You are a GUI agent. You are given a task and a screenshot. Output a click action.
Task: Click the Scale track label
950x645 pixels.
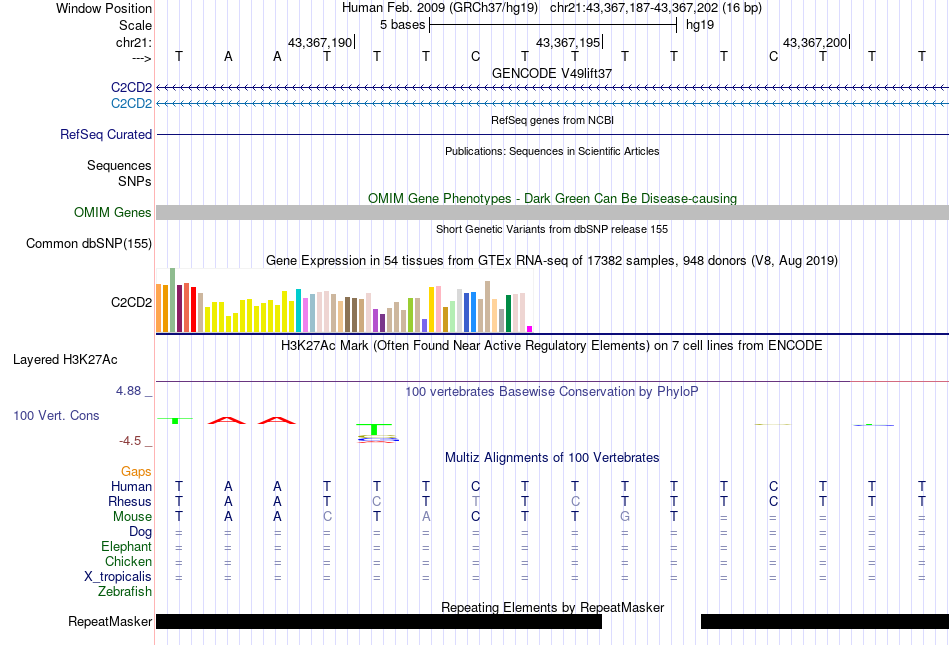[135, 25]
